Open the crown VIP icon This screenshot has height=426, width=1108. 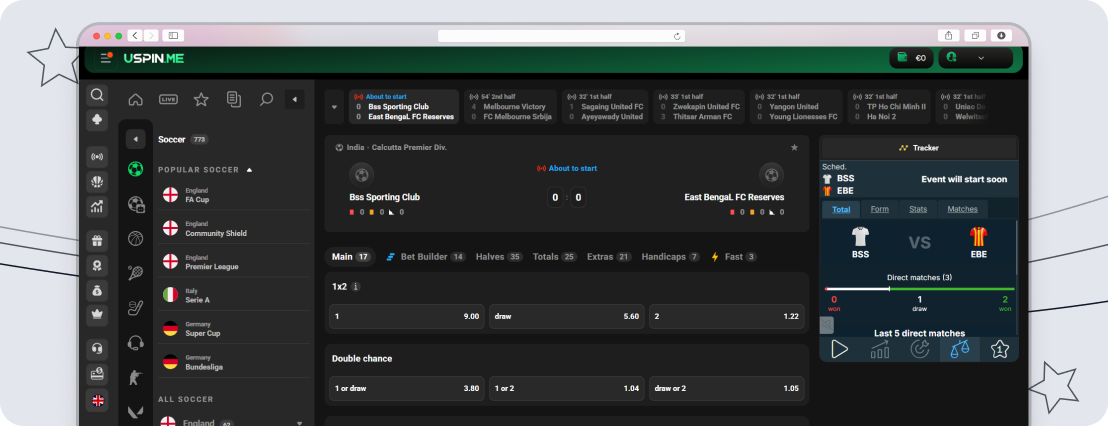click(98, 315)
